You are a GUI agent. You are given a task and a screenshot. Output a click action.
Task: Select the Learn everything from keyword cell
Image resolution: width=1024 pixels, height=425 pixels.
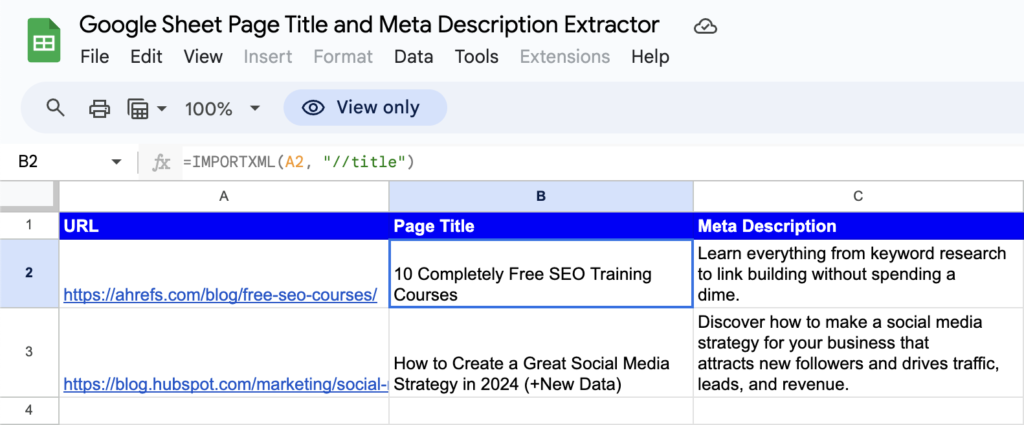(858, 274)
